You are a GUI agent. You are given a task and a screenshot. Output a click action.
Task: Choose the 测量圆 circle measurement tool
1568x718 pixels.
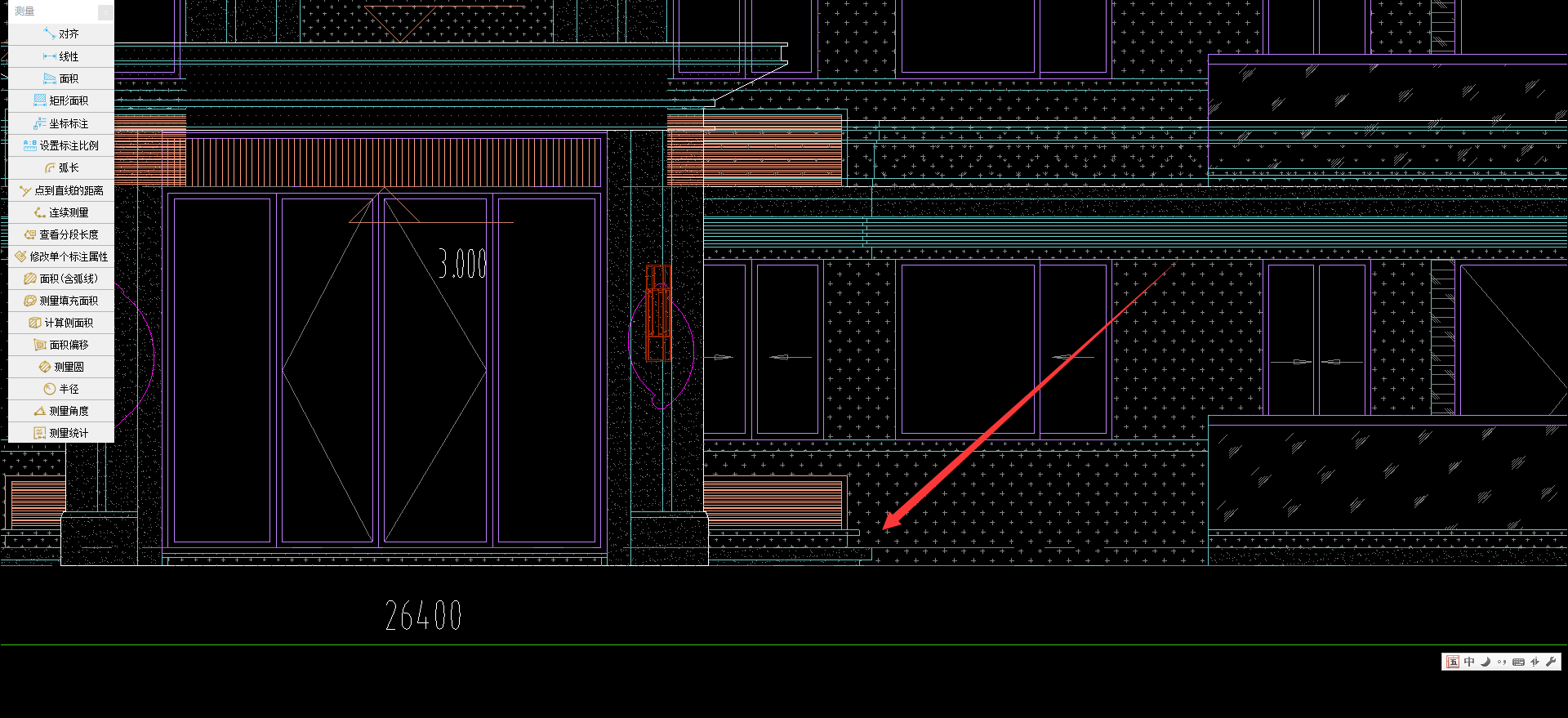tap(61, 367)
